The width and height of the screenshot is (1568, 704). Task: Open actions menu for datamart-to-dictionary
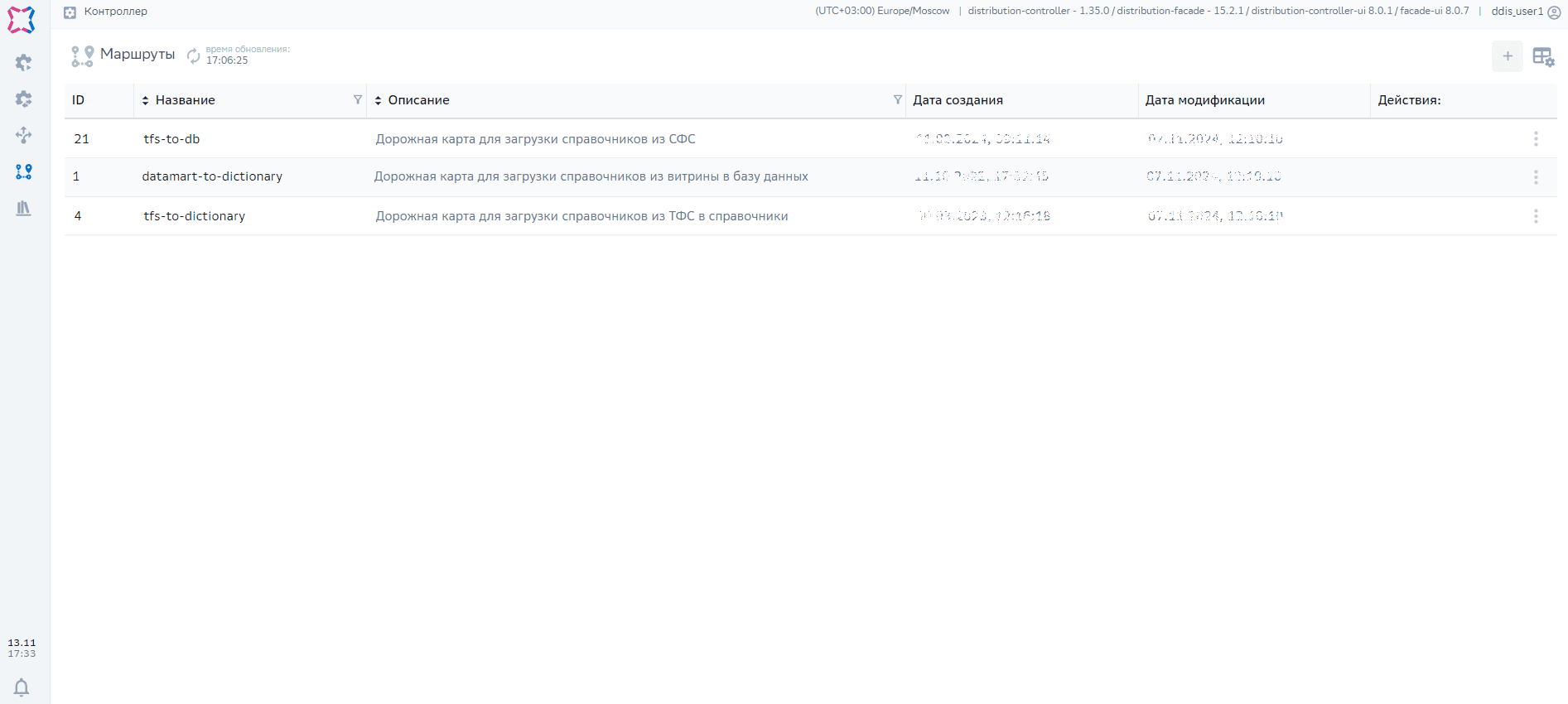tap(1535, 177)
